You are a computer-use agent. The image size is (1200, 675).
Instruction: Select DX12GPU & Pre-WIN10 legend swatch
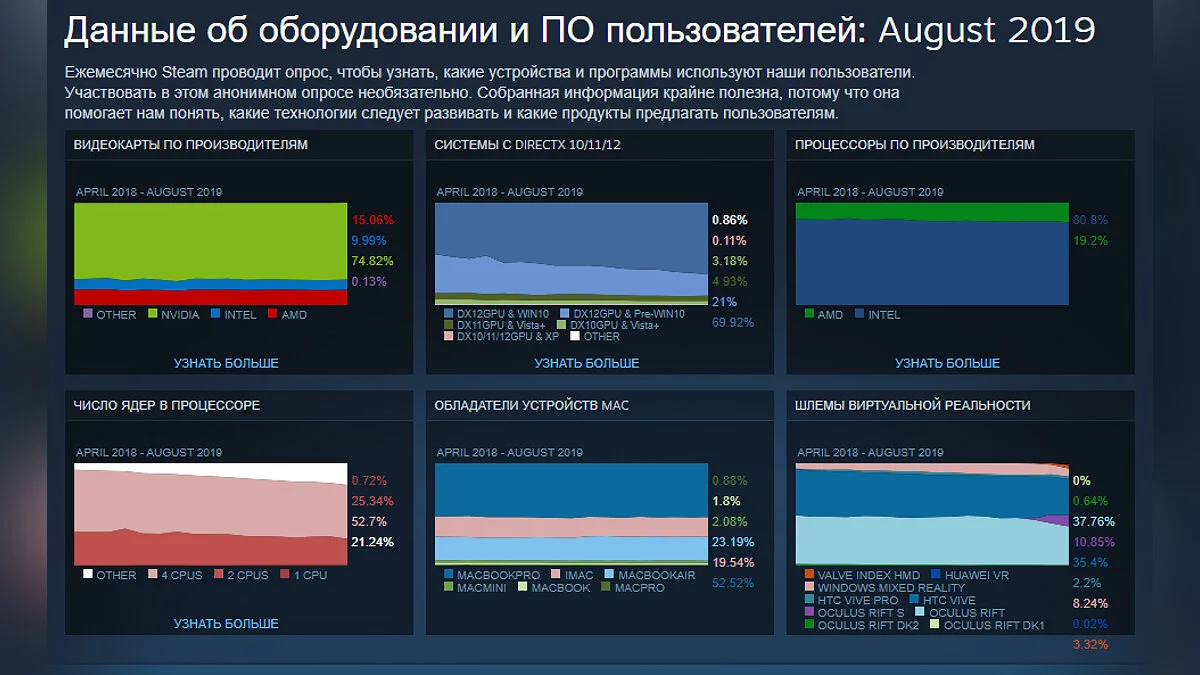pos(566,314)
